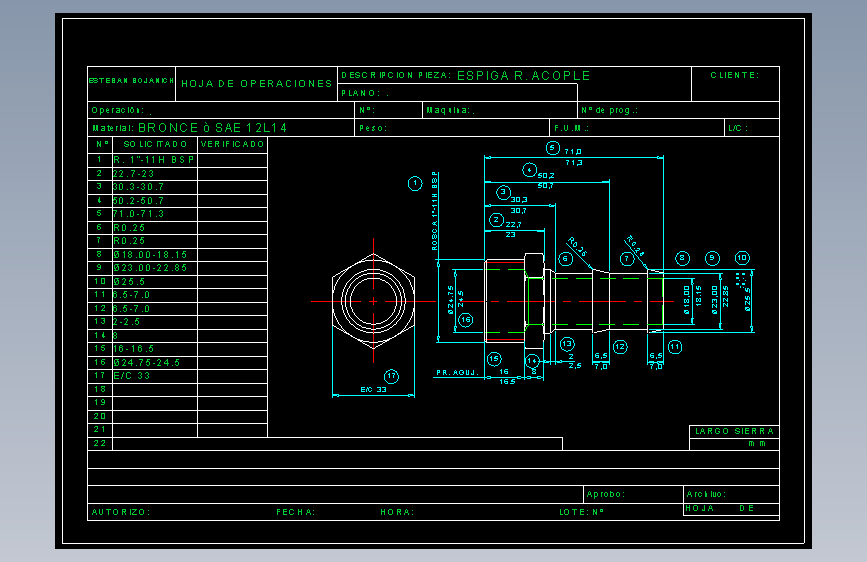
Task: Select table row 17 E/C 33
Action: coord(177,376)
